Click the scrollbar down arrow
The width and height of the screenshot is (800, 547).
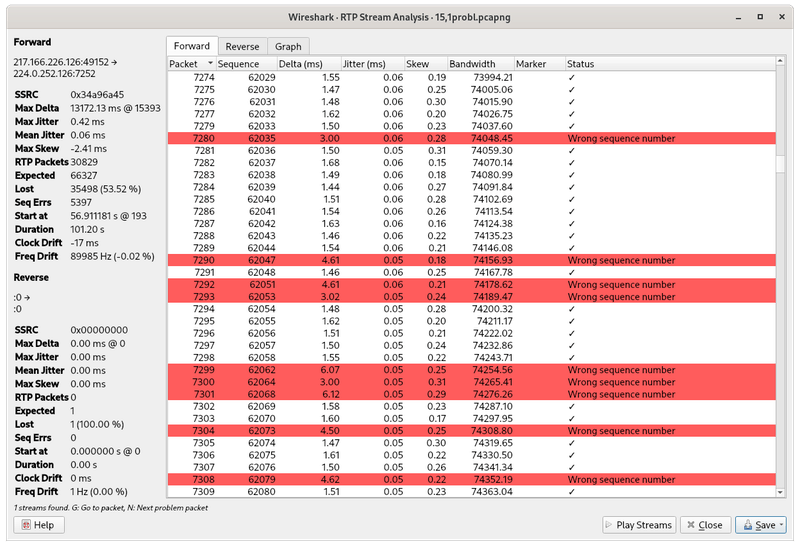click(x=780, y=492)
